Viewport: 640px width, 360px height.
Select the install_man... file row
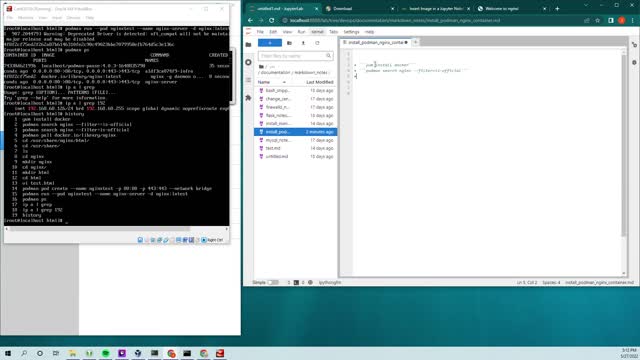[296, 123]
